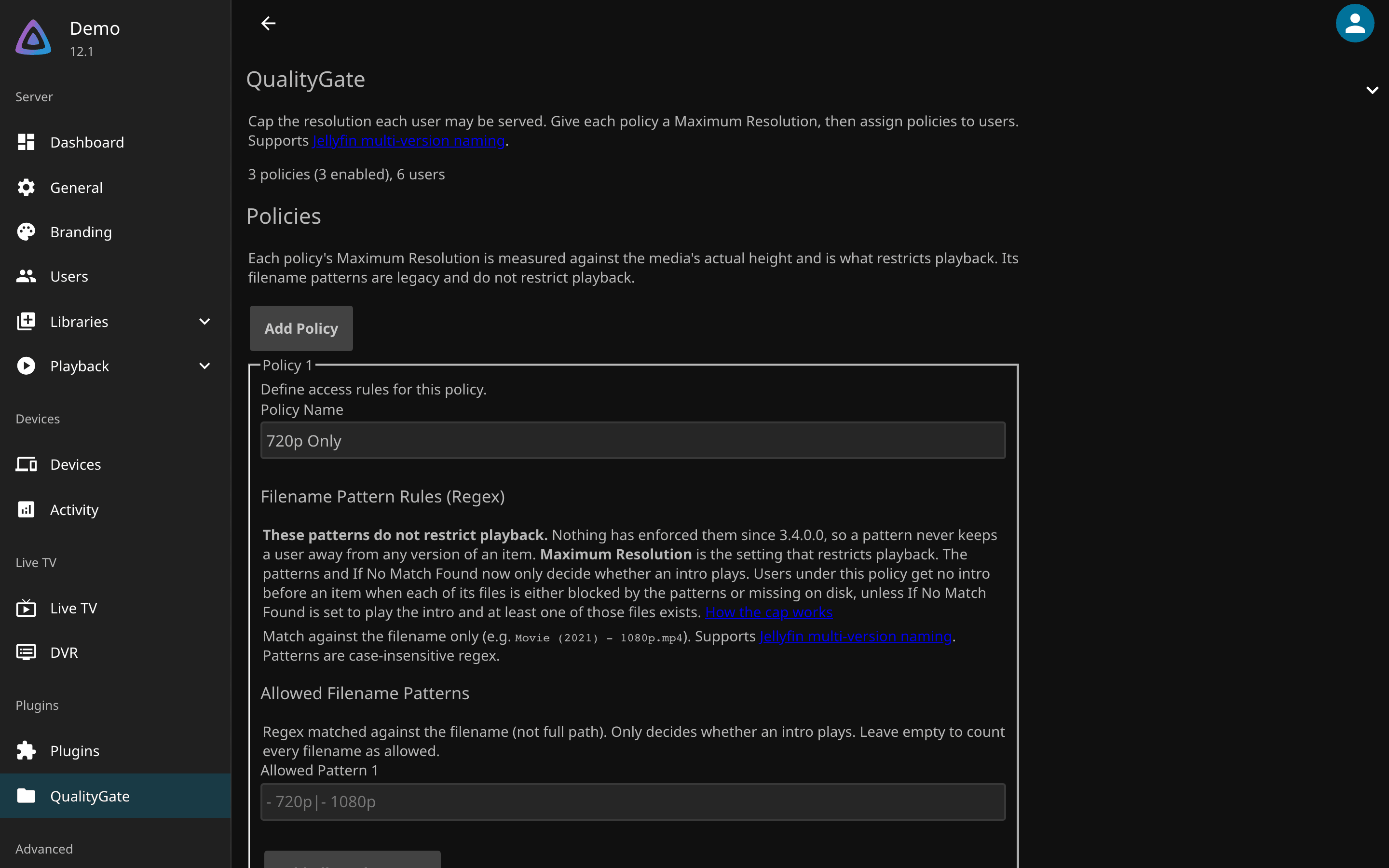Image resolution: width=1389 pixels, height=868 pixels.
Task: Select Users in the sidebar
Action: pos(115,276)
